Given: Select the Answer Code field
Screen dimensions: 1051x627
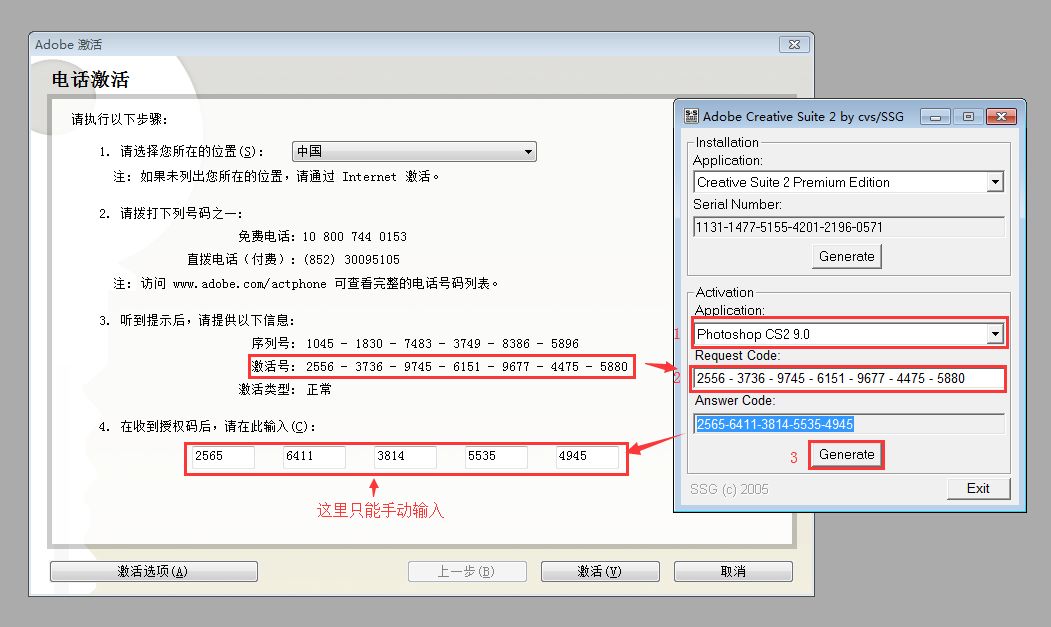Looking at the screenshot, I should tap(848, 424).
